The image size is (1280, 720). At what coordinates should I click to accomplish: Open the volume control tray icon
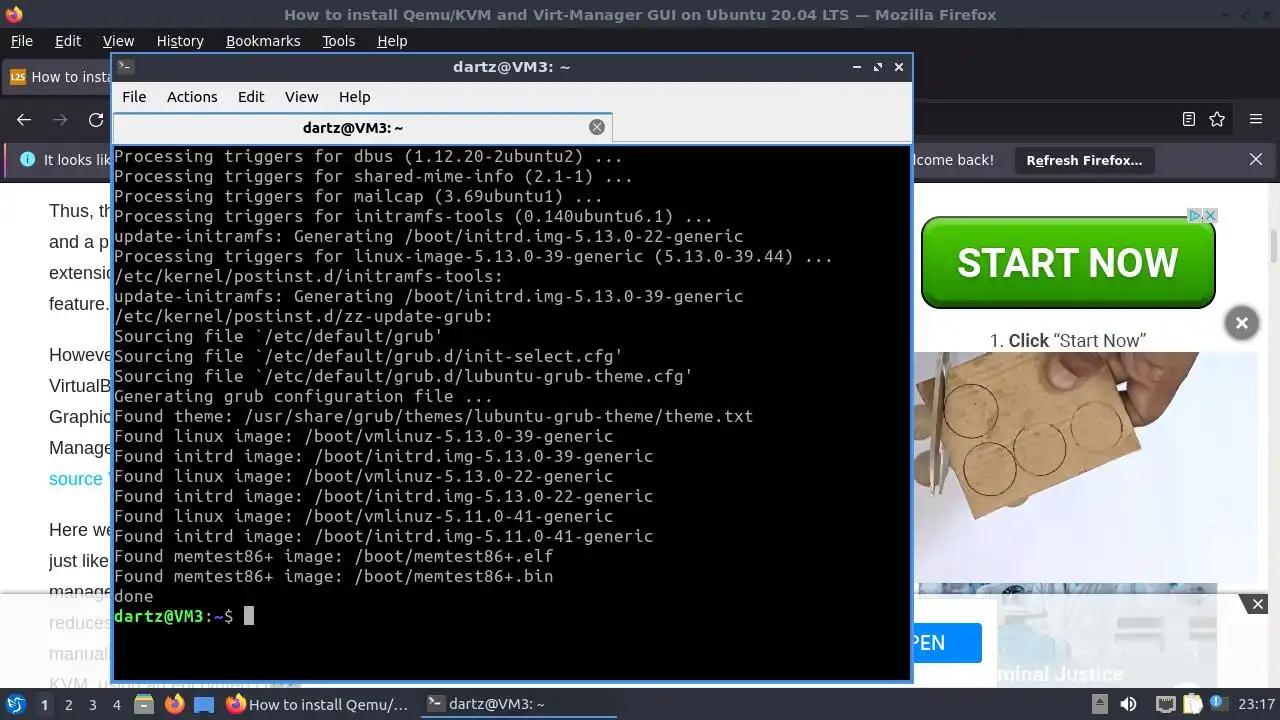(1128, 704)
